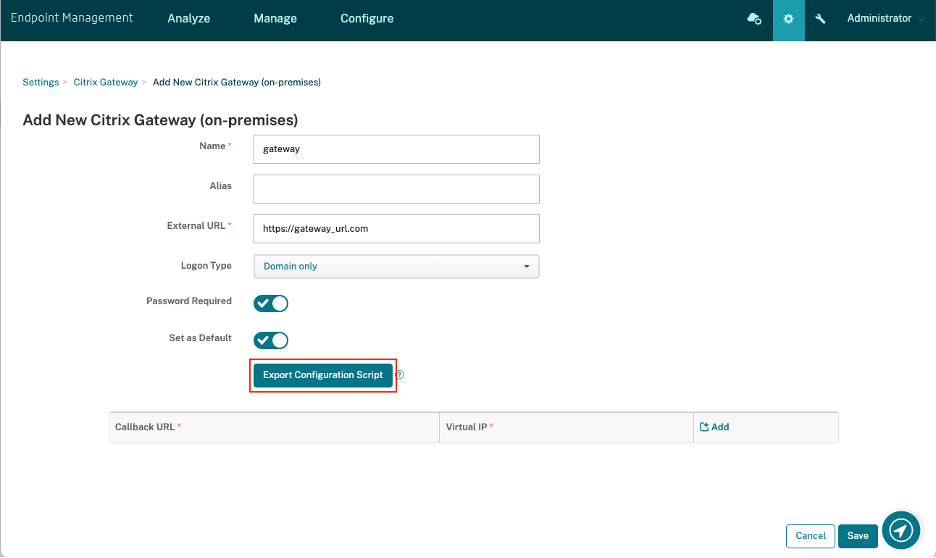Click the help icon beside Export Configuration Script

pos(399,375)
